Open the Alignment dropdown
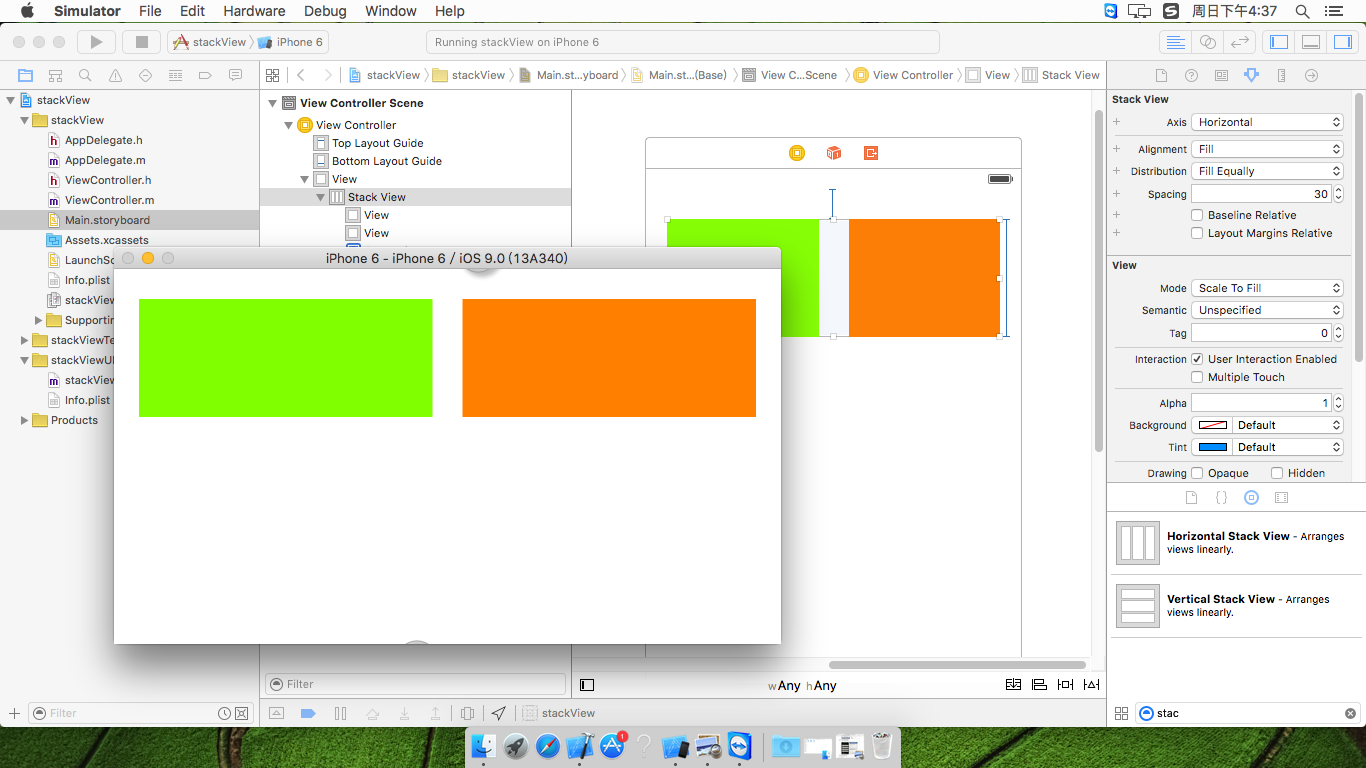Screen dimensions: 1366x768 pos(1267,149)
